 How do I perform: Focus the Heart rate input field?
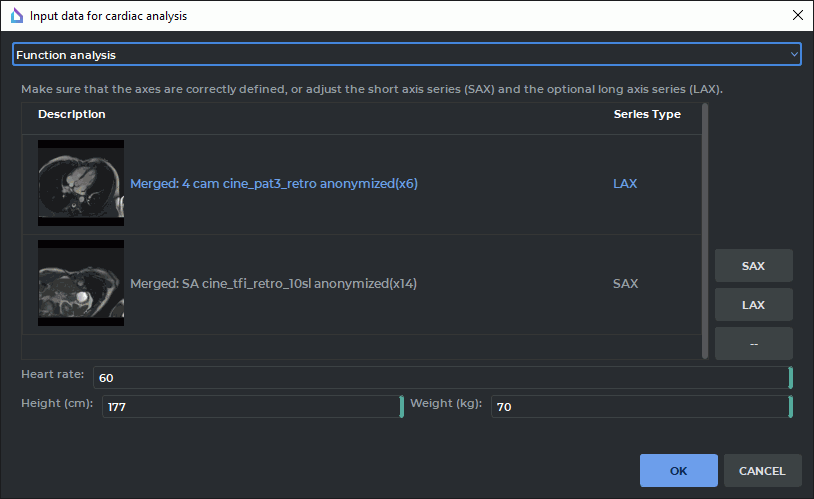coord(440,377)
